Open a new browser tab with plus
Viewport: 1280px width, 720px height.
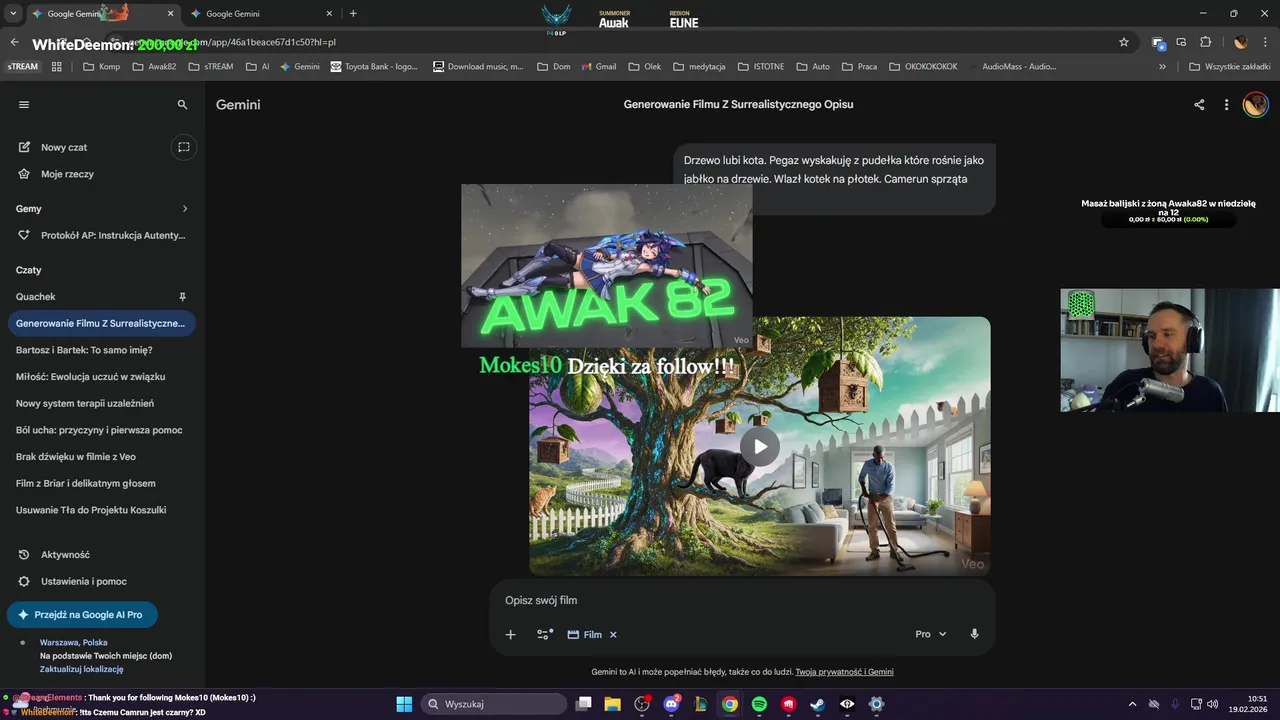coord(353,14)
